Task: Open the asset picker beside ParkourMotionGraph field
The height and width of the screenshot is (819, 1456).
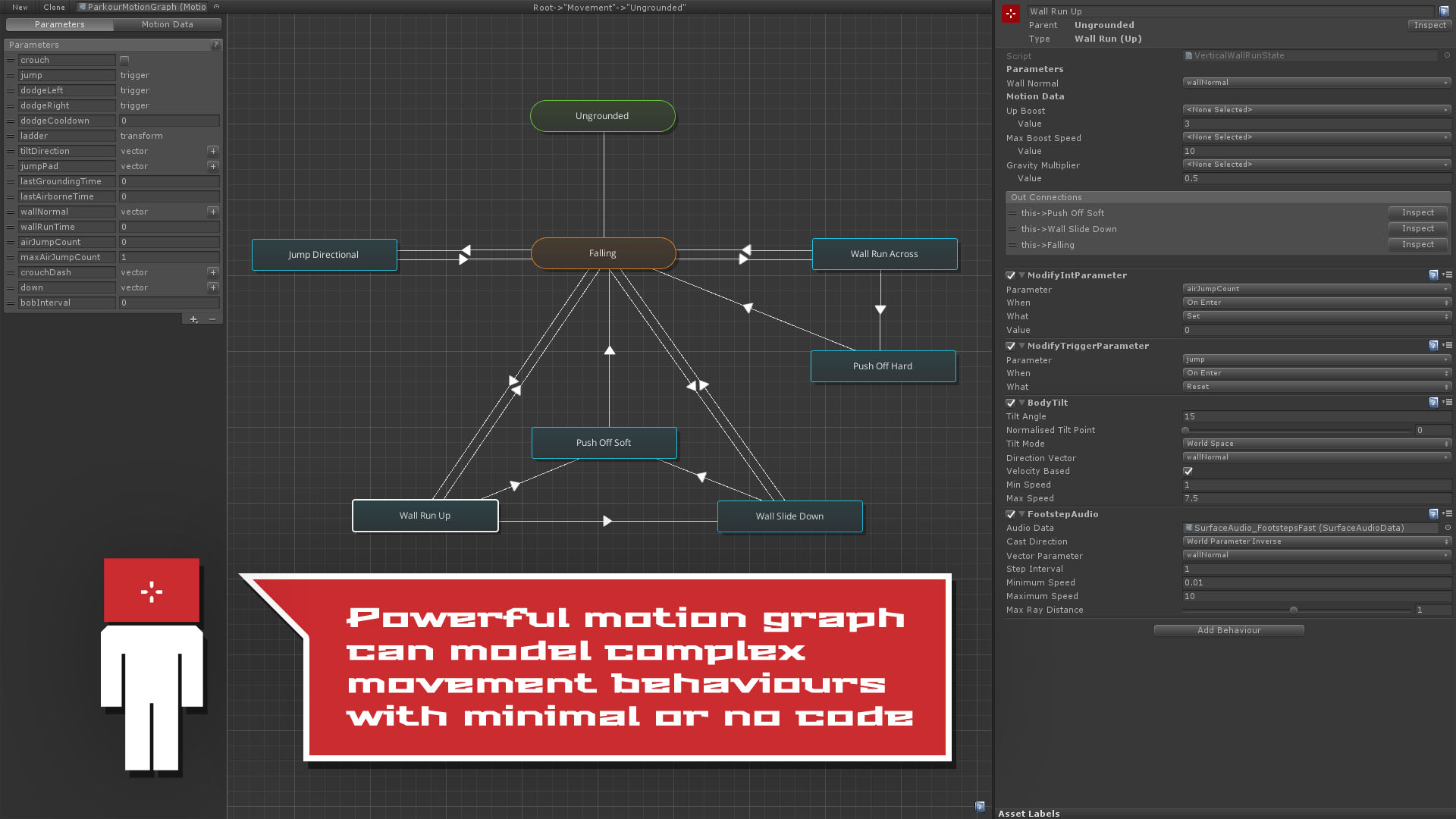Action: [x=216, y=7]
